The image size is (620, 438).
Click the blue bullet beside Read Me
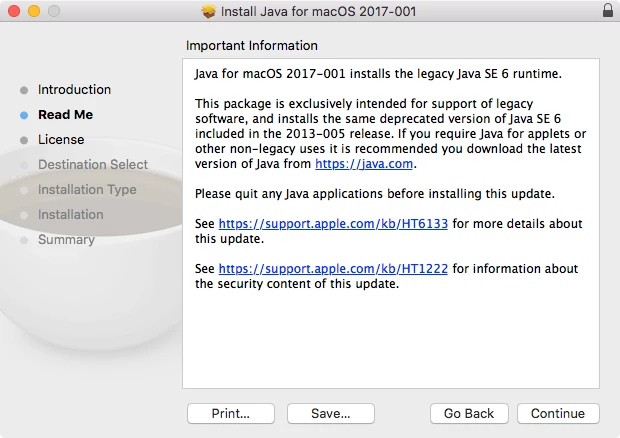coord(24,115)
